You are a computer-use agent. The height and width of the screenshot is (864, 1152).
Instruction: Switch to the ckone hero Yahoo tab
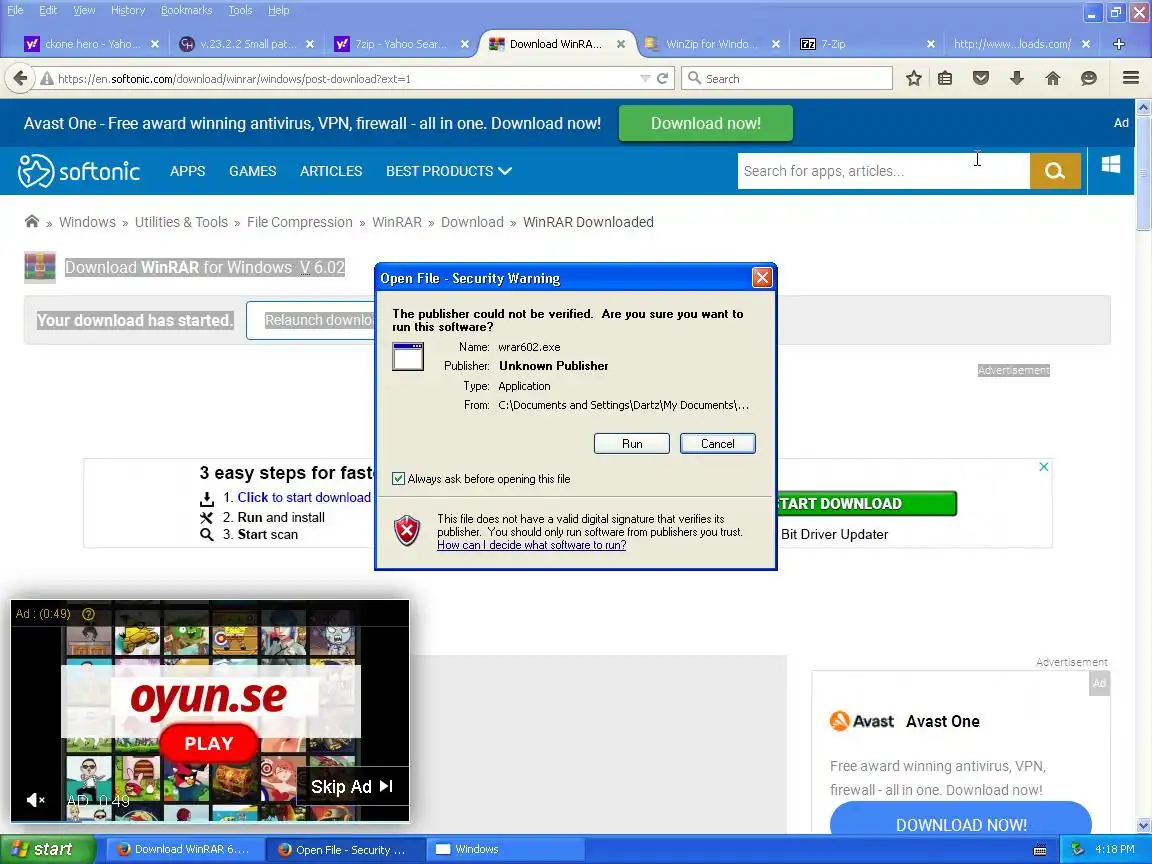click(x=91, y=44)
